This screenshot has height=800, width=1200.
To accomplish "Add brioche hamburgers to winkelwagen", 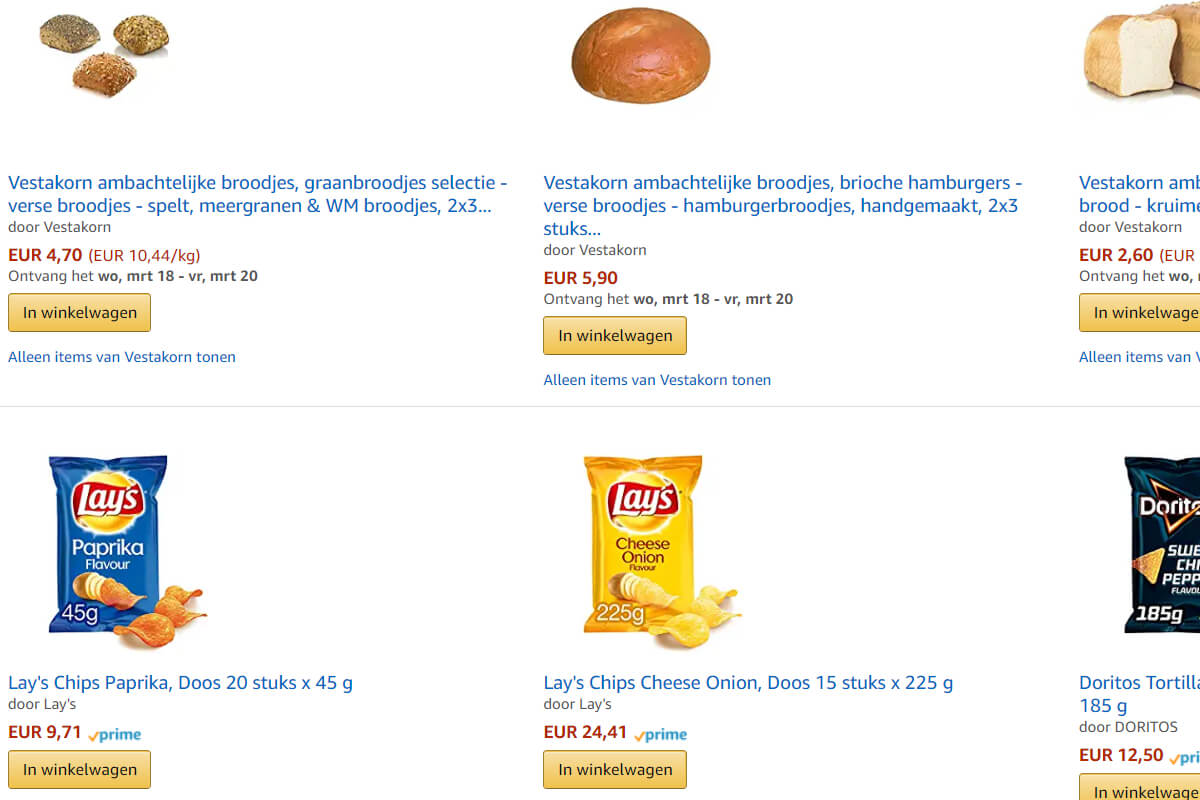I will [615, 336].
